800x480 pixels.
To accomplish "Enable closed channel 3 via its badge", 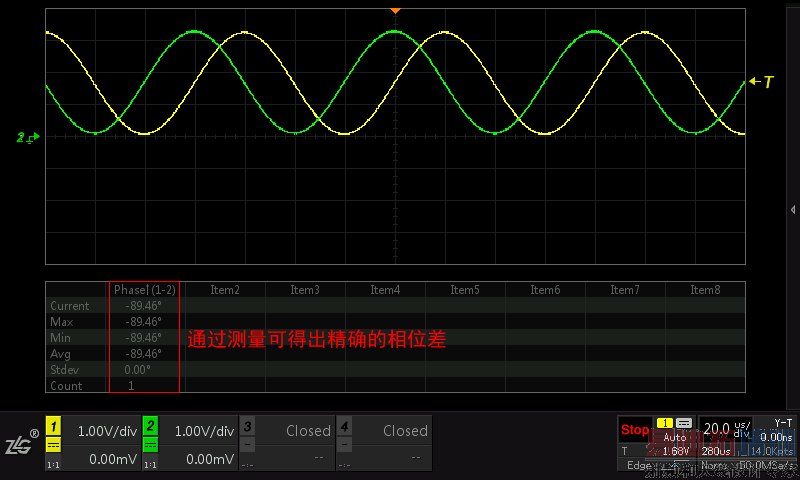I will coord(247,426).
